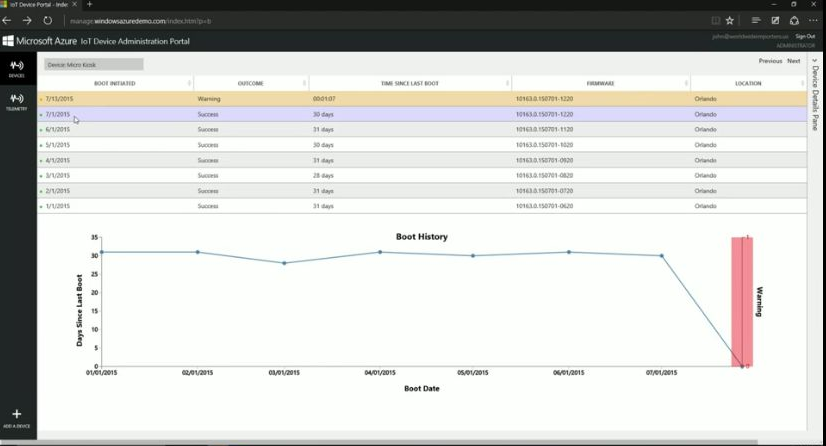Open the browser Hub icon
The image size is (826, 446).
[x=756, y=20]
